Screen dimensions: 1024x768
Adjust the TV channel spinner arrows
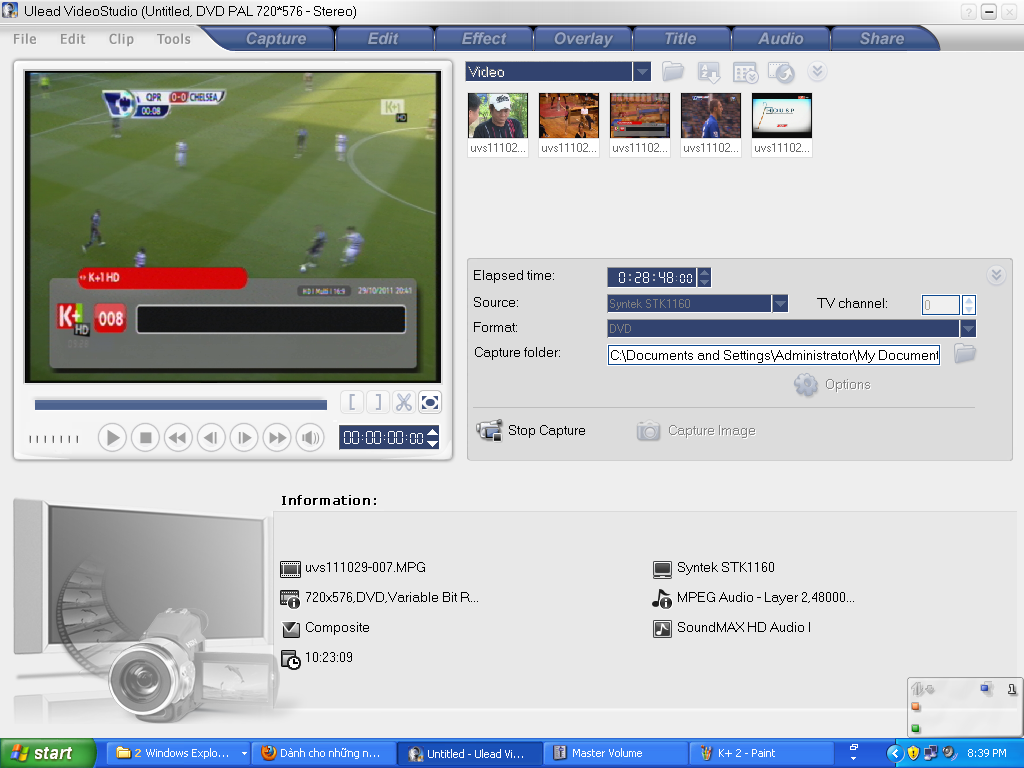[x=969, y=304]
